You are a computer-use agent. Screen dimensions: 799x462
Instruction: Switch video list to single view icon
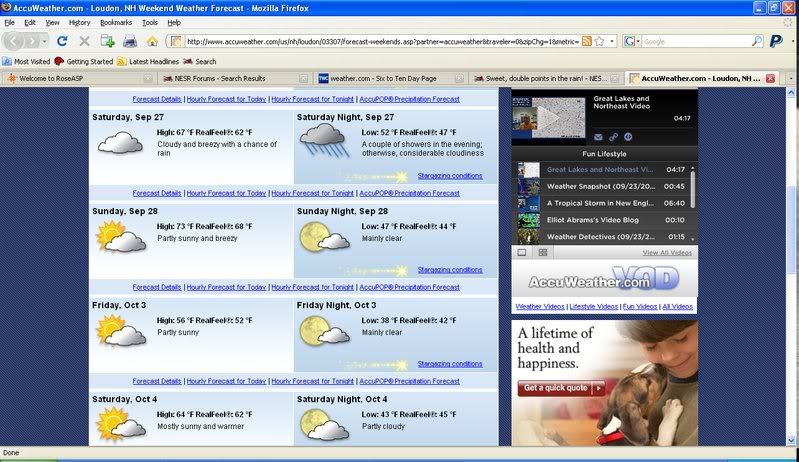click(x=522, y=253)
